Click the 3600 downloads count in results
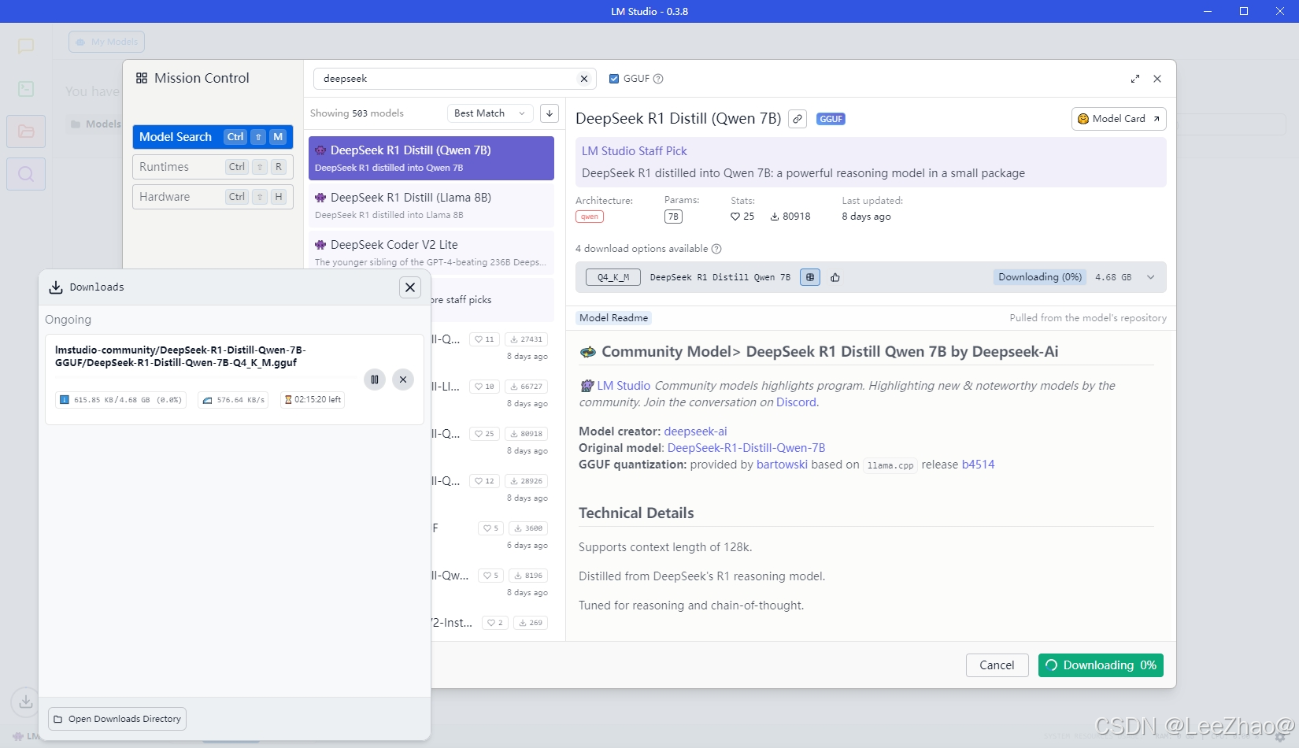This screenshot has width=1299, height=748. (x=529, y=528)
